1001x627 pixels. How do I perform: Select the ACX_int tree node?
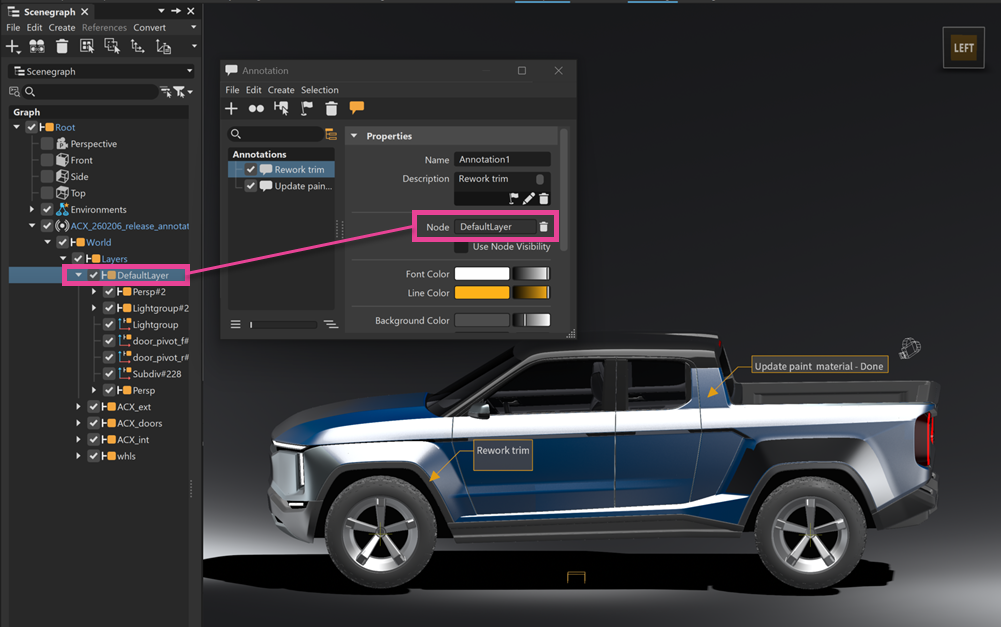pos(133,439)
